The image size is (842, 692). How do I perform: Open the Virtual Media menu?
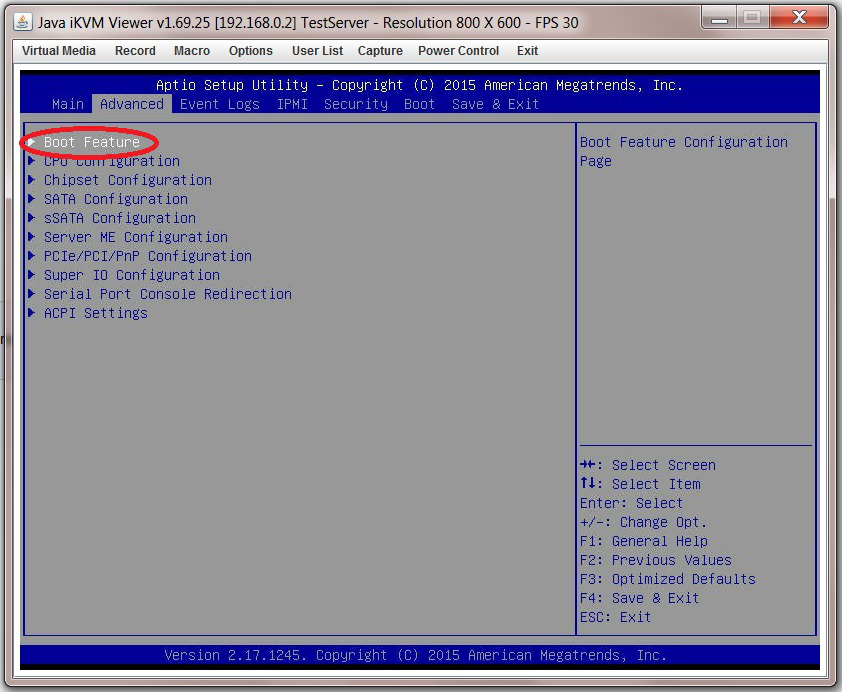pyautogui.click(x=59, y=51)
